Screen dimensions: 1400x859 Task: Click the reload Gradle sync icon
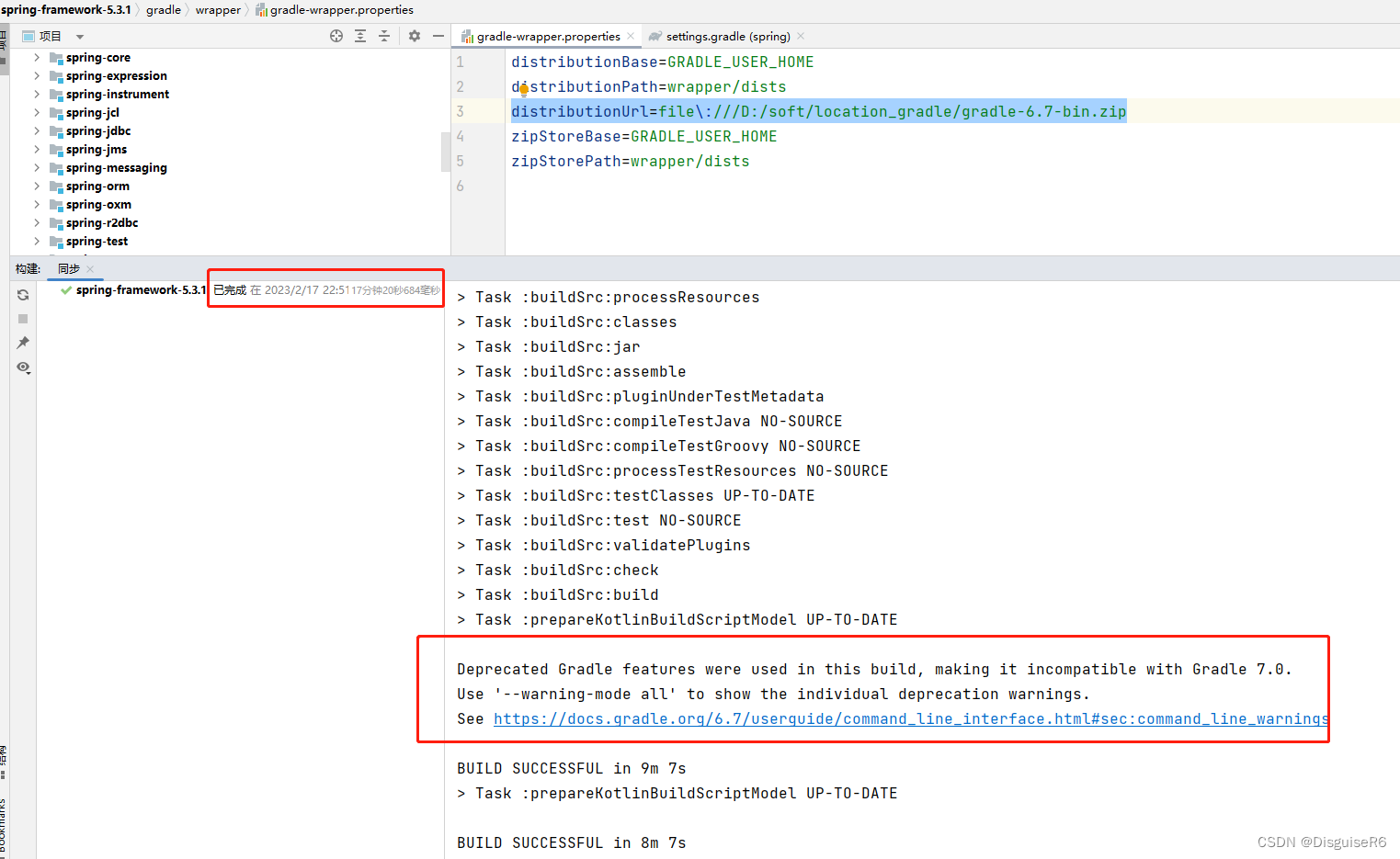click(x=23, y=295)
